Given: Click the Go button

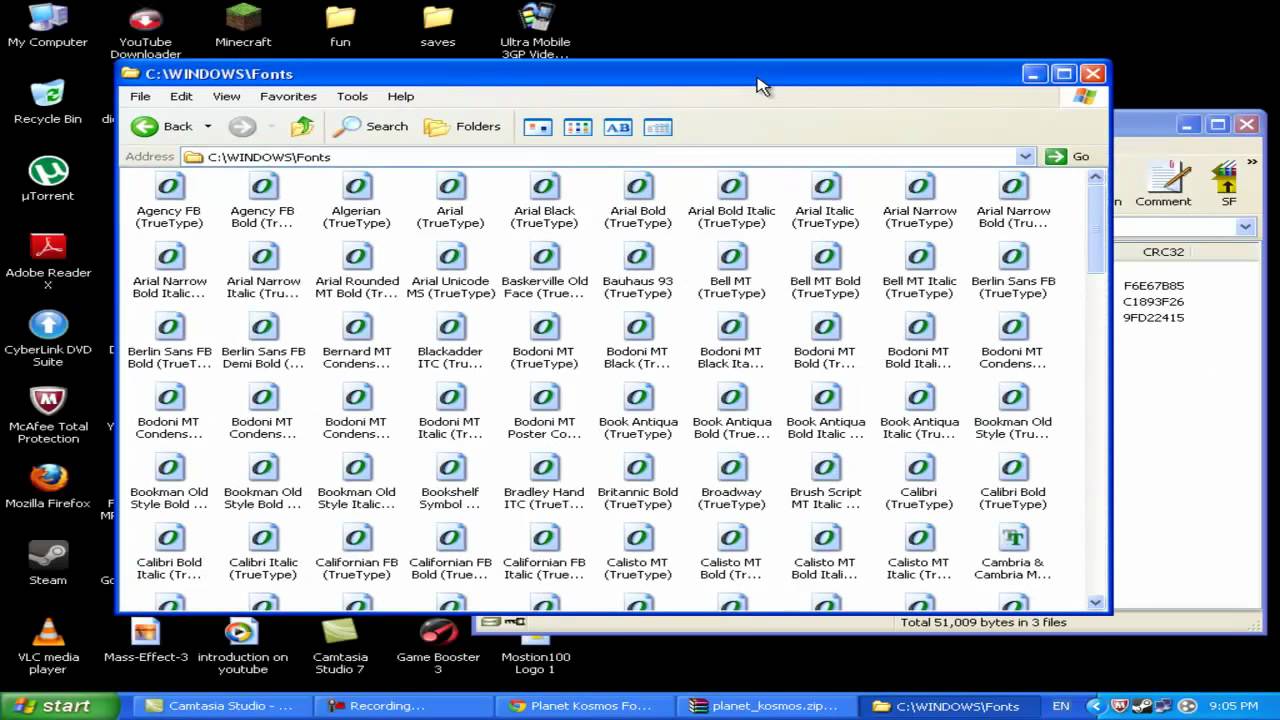Looking at the screenshot, I should click(1067, 157).
